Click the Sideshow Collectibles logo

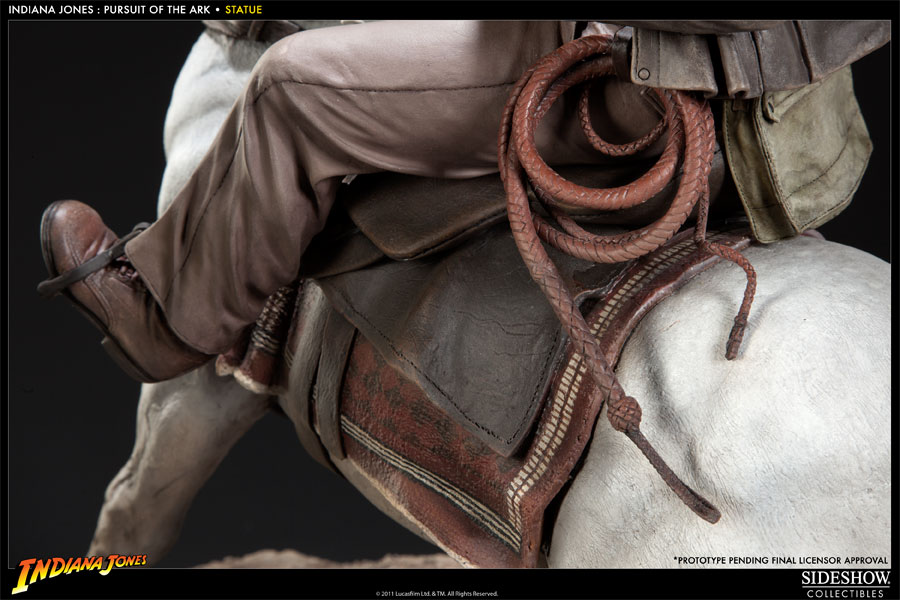[x=845, y=584]
